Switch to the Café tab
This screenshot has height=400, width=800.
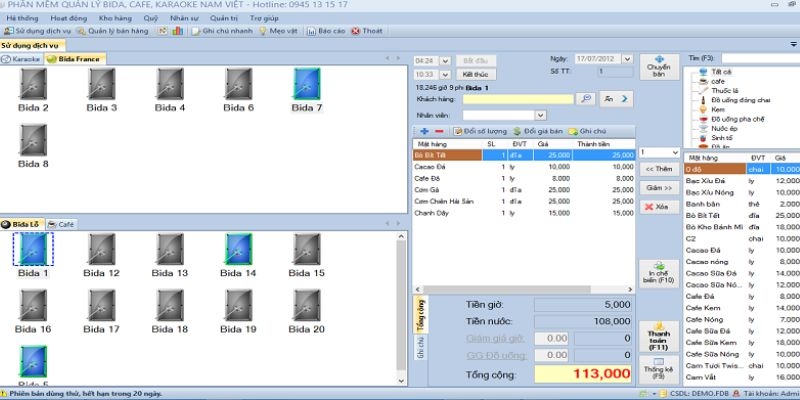[x=62, y=224]
